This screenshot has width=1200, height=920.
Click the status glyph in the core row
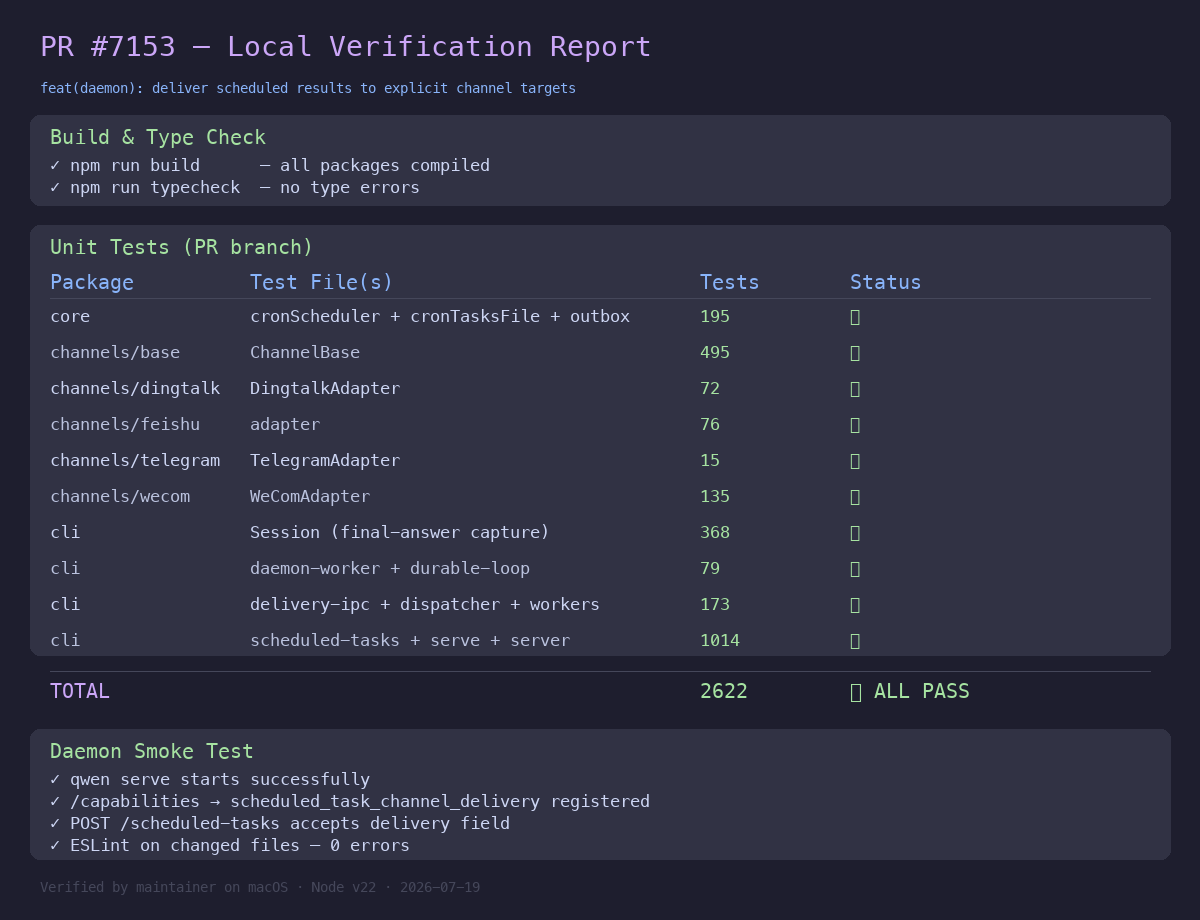(855, 317)
